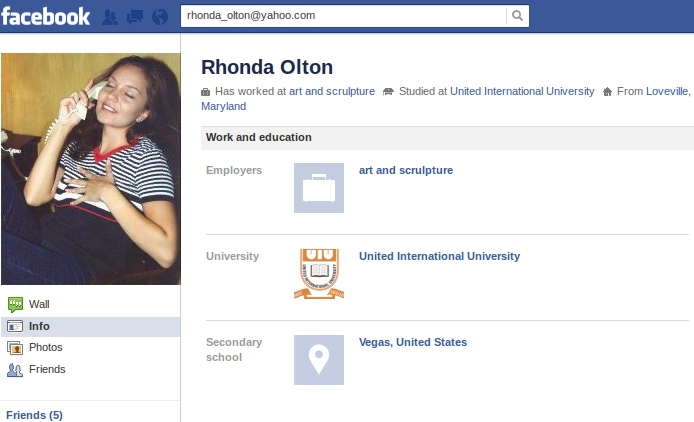The height and width of the screenshot is (422, 694).
Task: Open the messages icon in header
Action: 135,17
